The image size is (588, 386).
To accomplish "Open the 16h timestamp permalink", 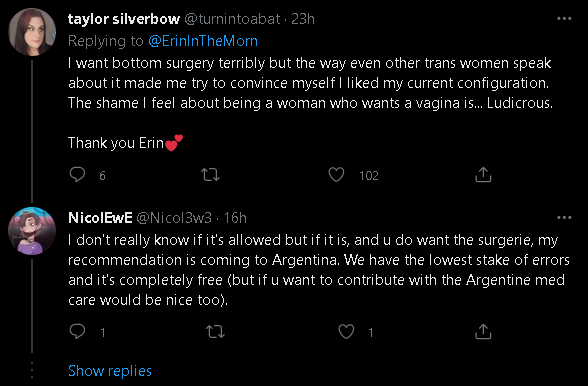I will coord(235,218).
